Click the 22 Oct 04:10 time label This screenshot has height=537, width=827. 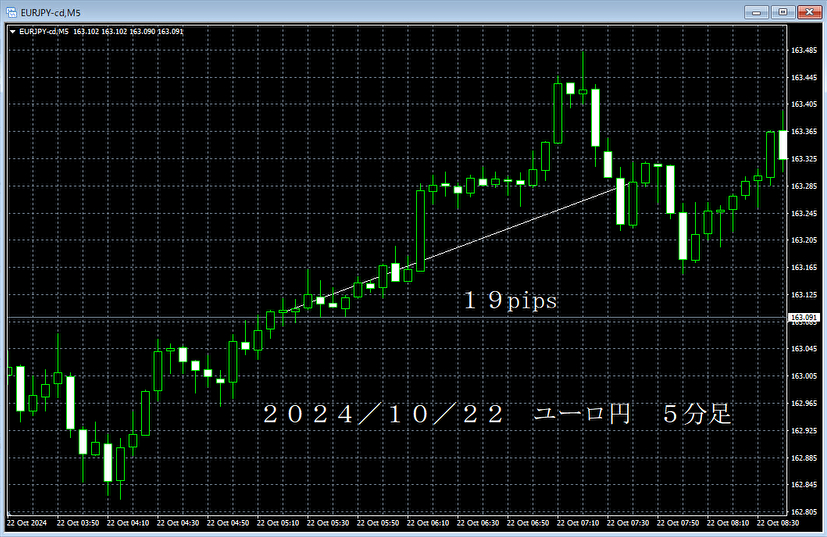point(128,523)
